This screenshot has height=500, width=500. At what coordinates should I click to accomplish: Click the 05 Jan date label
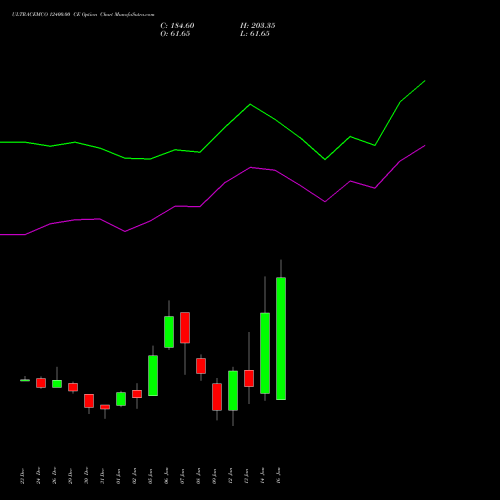click(151, 476)
